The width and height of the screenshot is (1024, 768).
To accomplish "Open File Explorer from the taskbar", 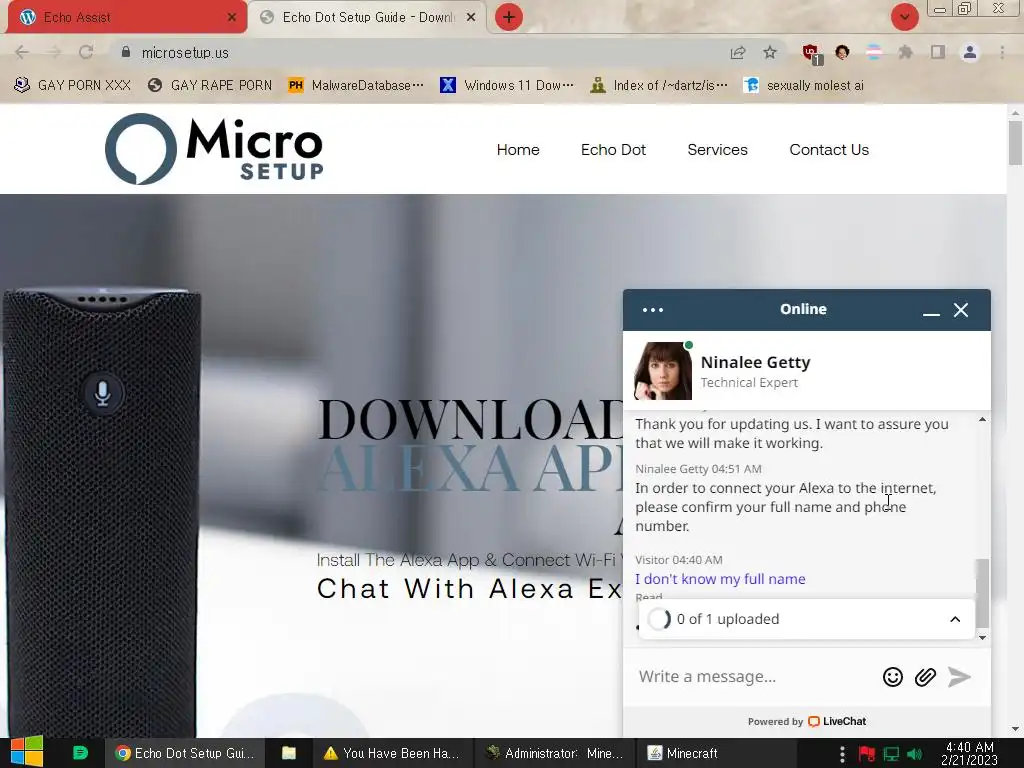I will tap(289, 753).
